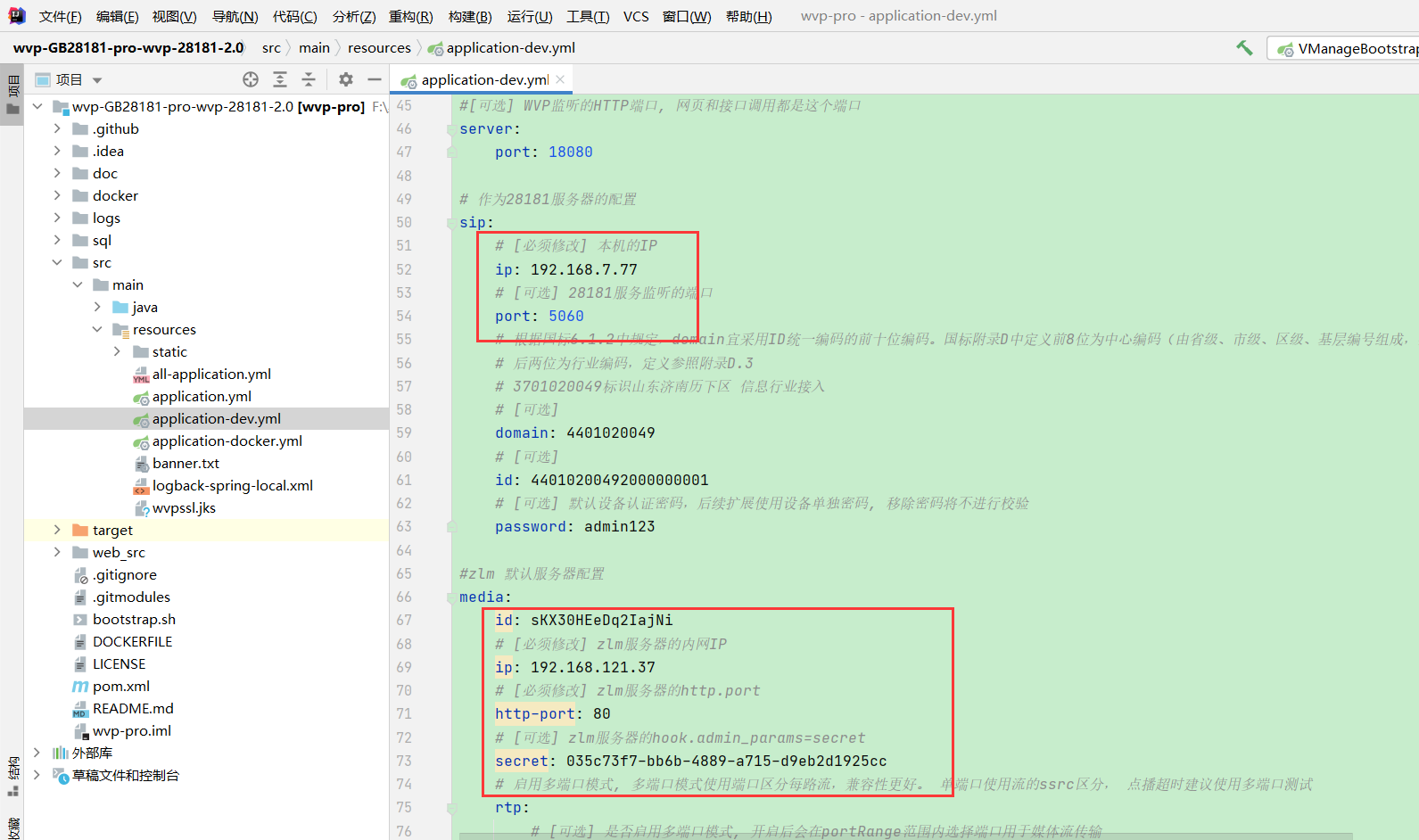Click the locate opened file target icon
1419x840 pixels.
click(x=251, y=79)
